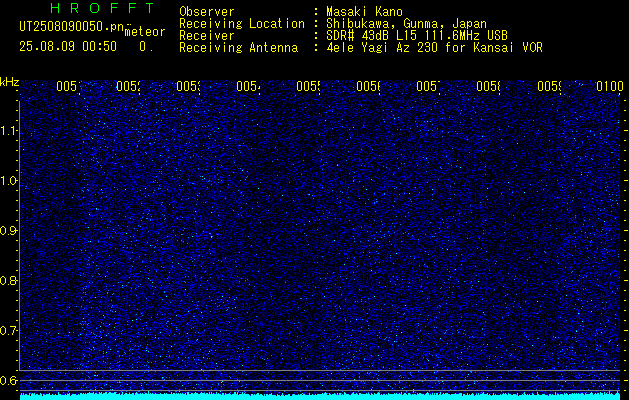The width and height of the screenshot is (629, 400).
Task: Click the 0.7 kHz frequency axis label
Action: (x=9, y=331)
